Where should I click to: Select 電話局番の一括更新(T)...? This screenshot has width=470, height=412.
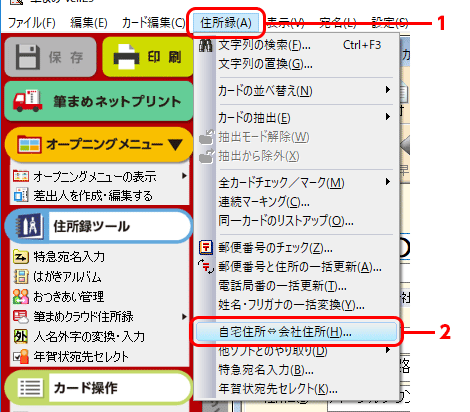click(297, 286)
